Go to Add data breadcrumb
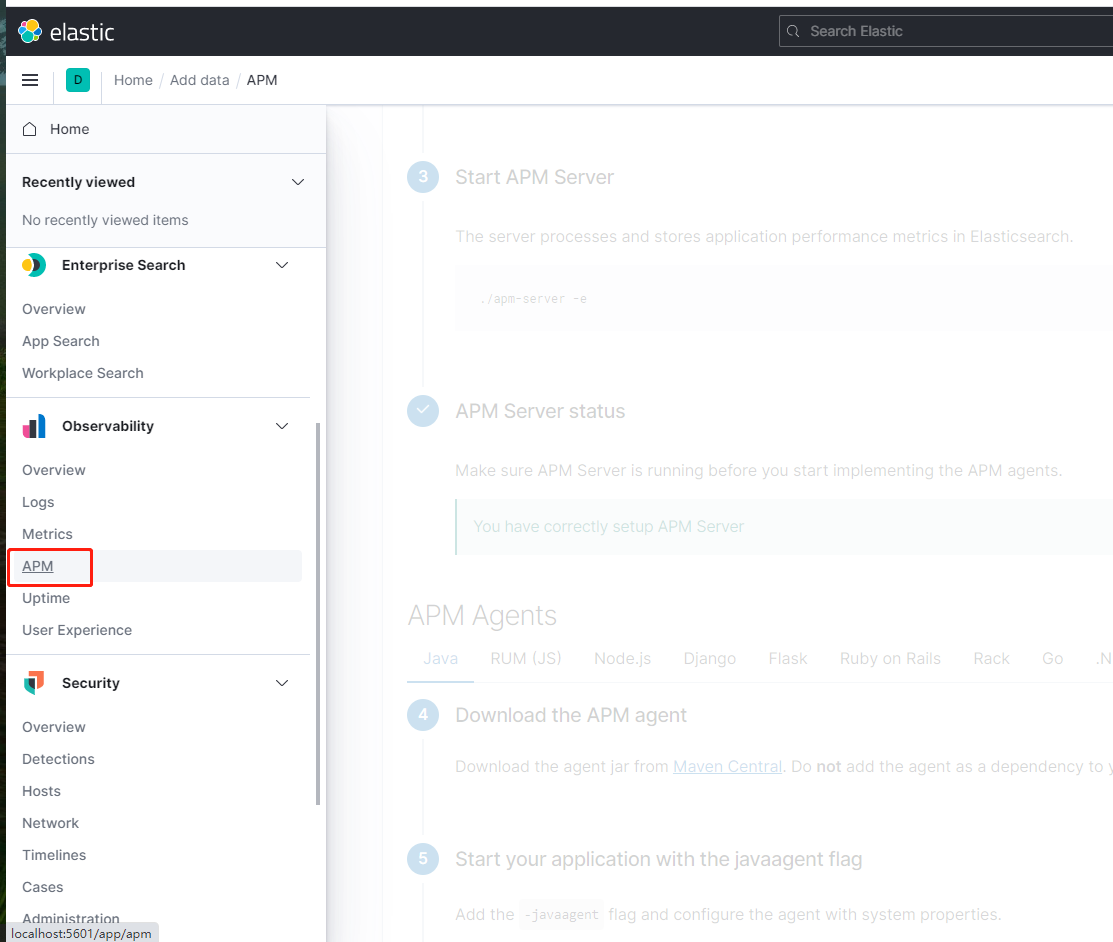 click(199, 80)
